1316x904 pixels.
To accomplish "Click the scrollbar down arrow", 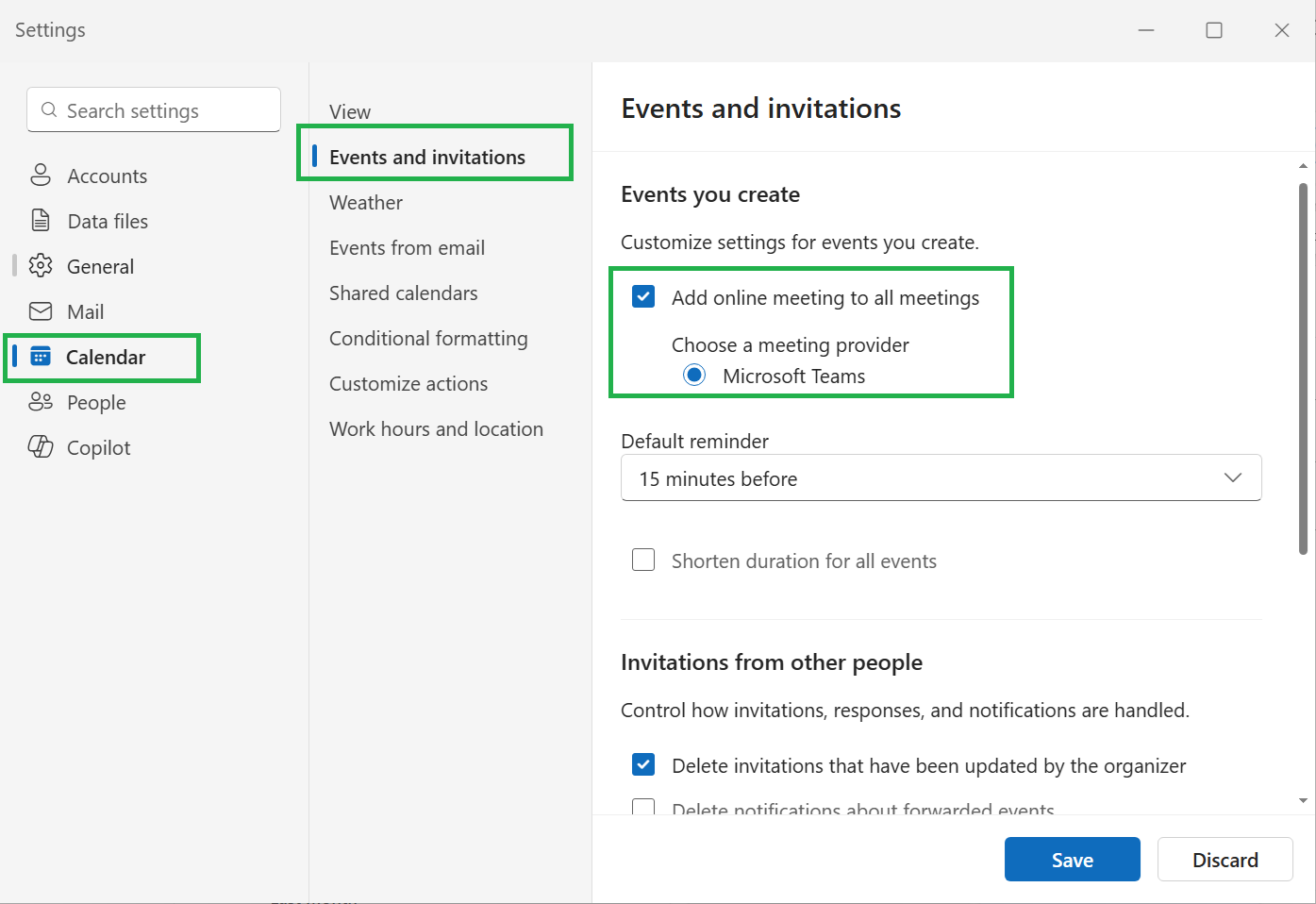I will click(1303, 801).
